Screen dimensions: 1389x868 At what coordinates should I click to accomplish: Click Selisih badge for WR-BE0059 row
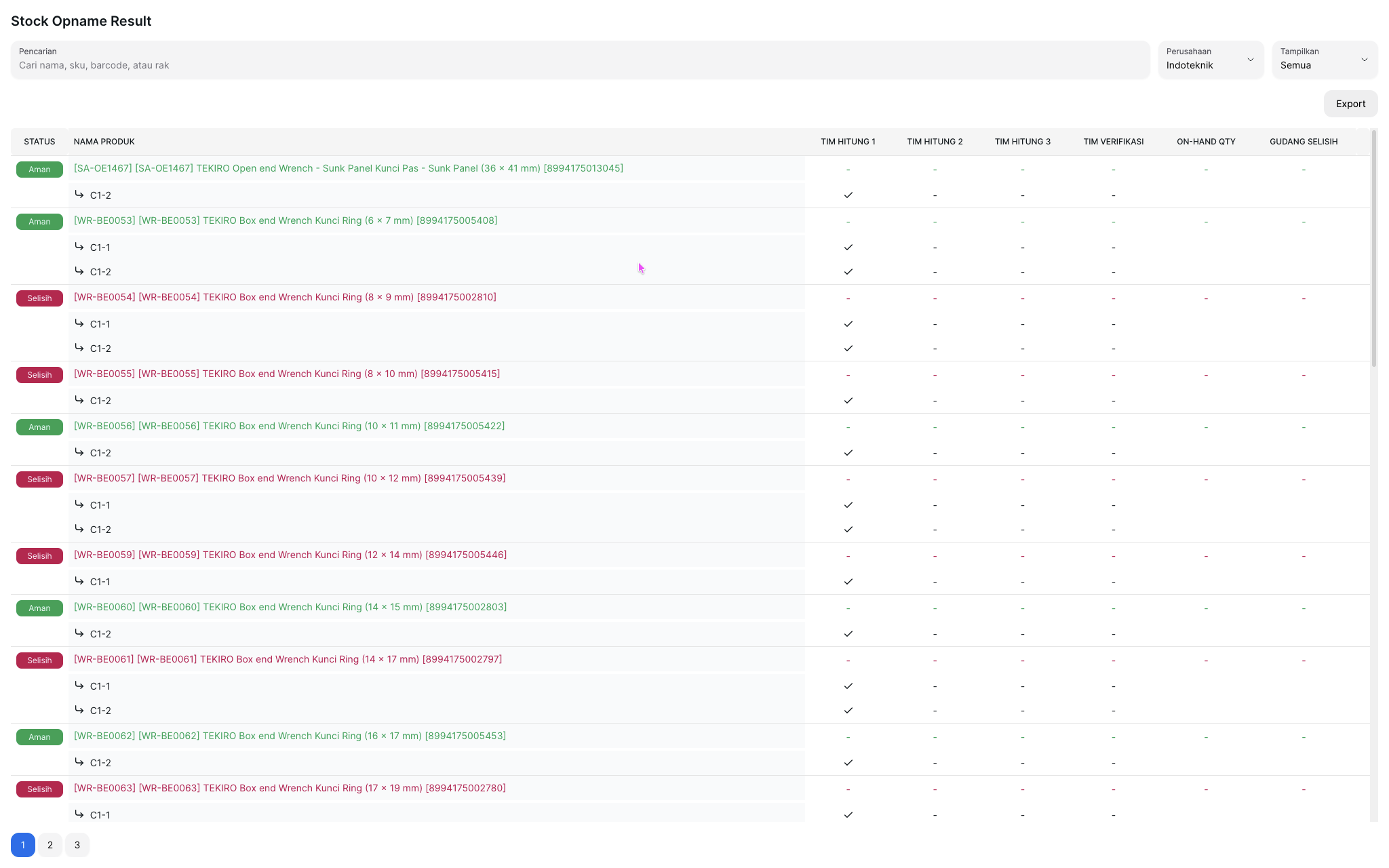point(39,556)
